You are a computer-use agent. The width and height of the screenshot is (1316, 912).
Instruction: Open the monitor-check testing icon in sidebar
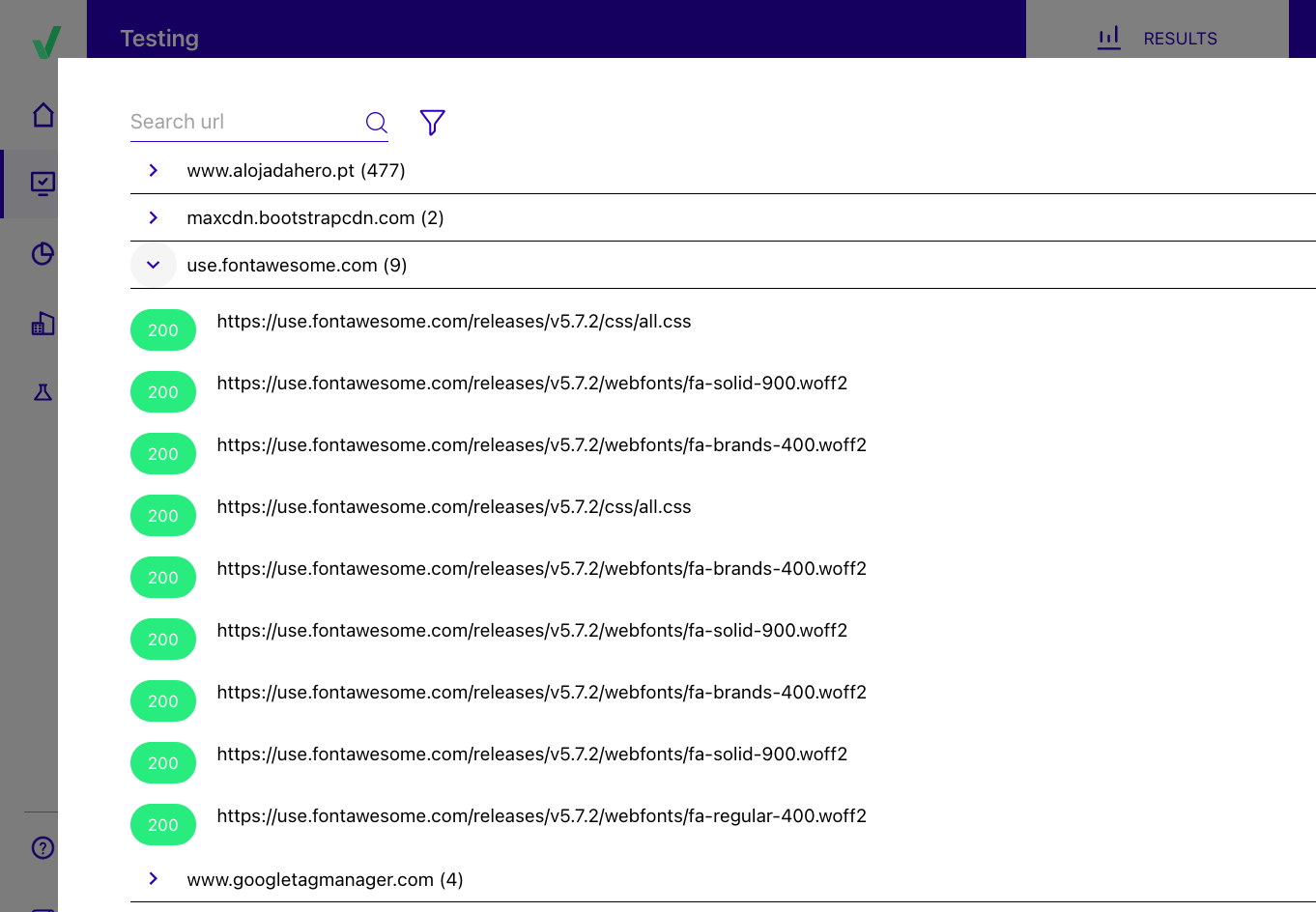(x=43, y=184)
